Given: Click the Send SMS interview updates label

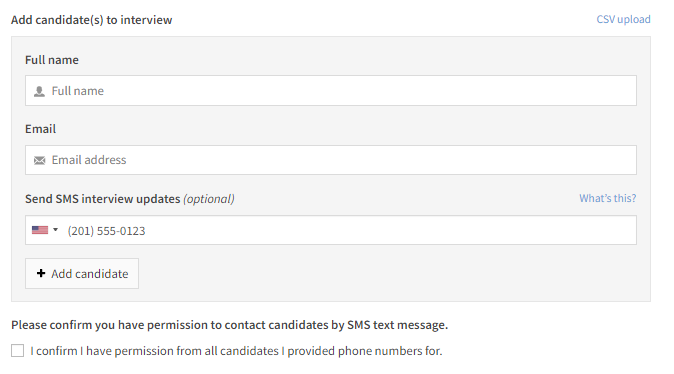Looking at the screenshot, I should coord(102,199).
